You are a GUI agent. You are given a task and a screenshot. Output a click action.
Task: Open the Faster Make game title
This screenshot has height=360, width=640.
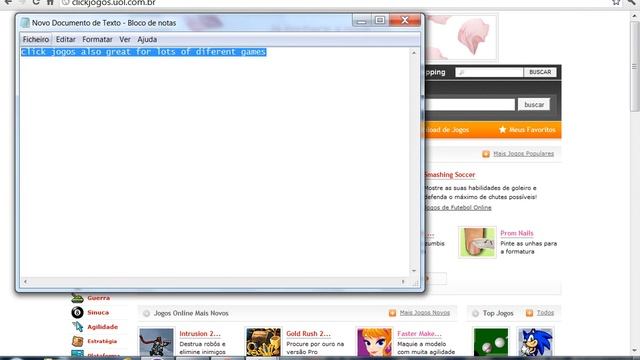click(x=419, y=333)
